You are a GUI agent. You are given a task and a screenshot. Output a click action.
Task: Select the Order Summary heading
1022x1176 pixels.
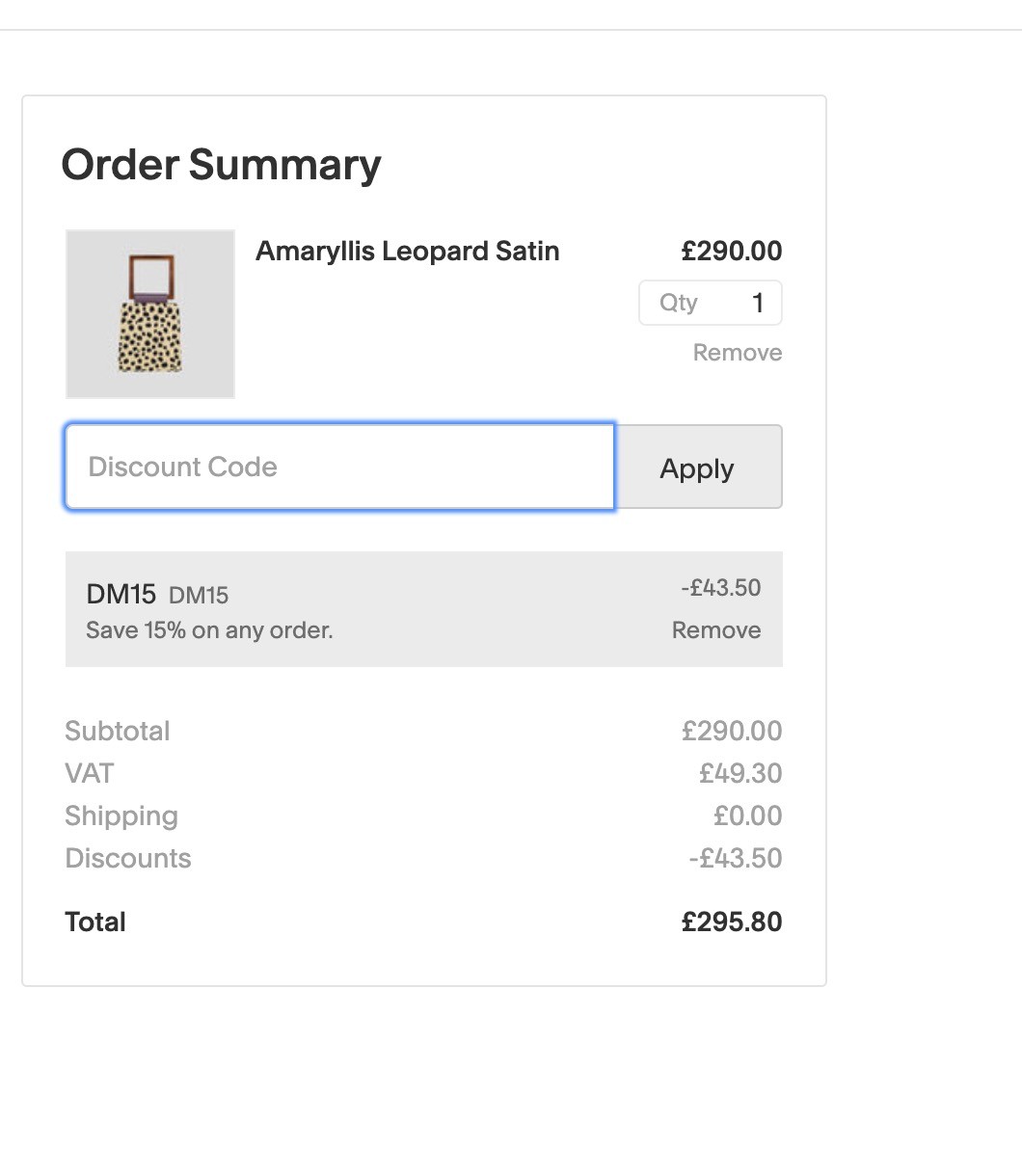pos(222,165)
